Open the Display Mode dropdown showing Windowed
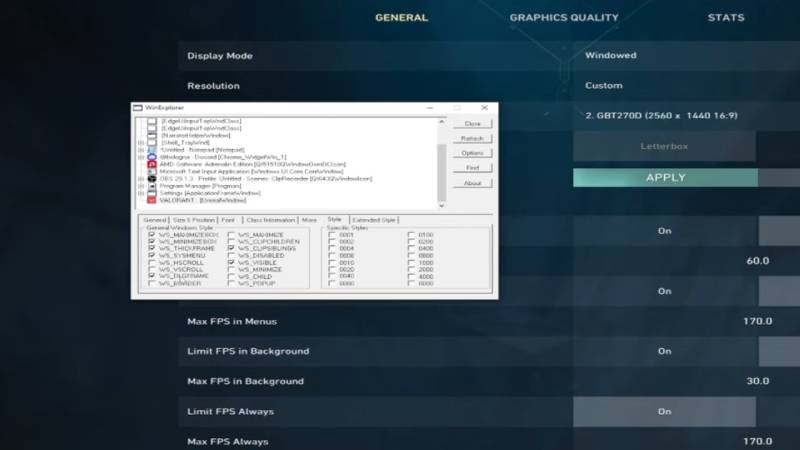 coord(686,56)
